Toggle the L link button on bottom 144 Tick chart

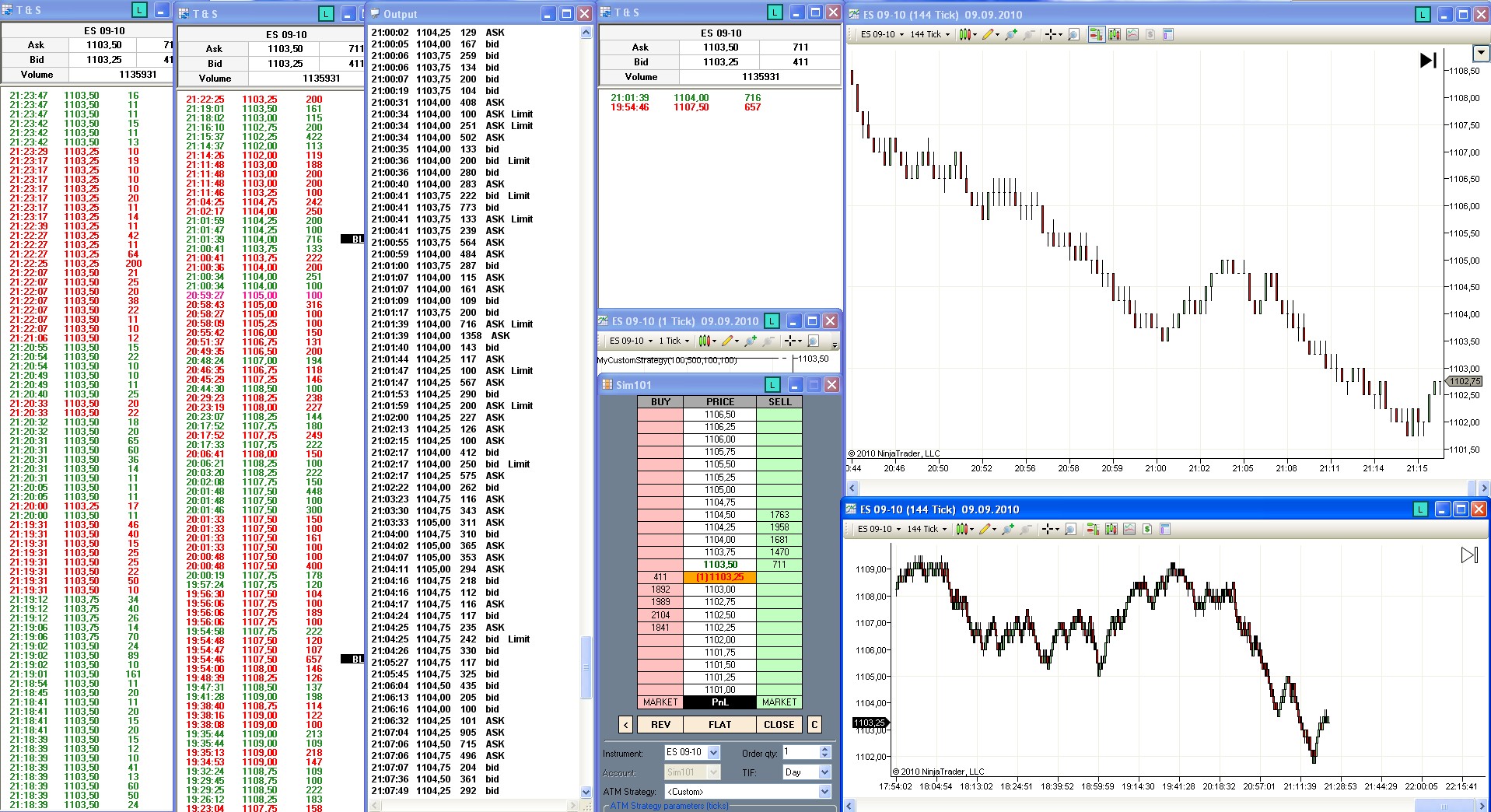click(1420, 509)
